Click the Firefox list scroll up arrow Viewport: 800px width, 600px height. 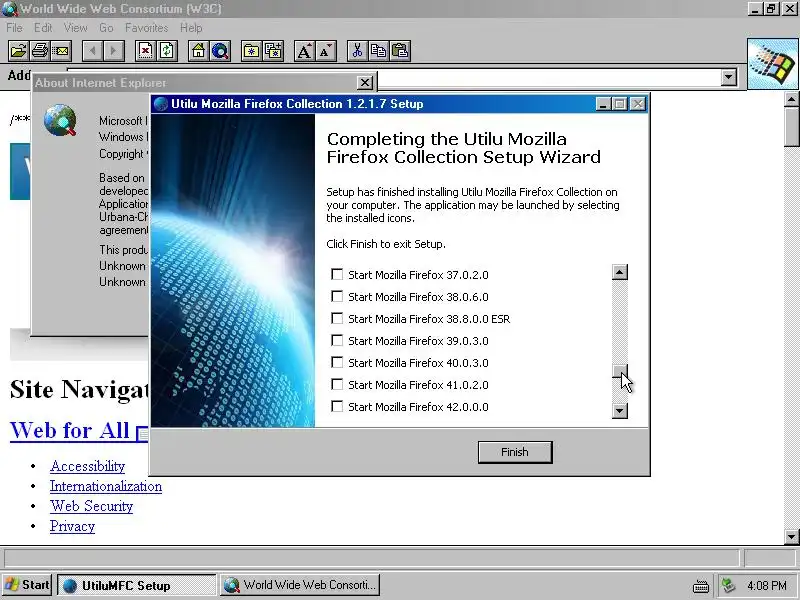point(620,272)
